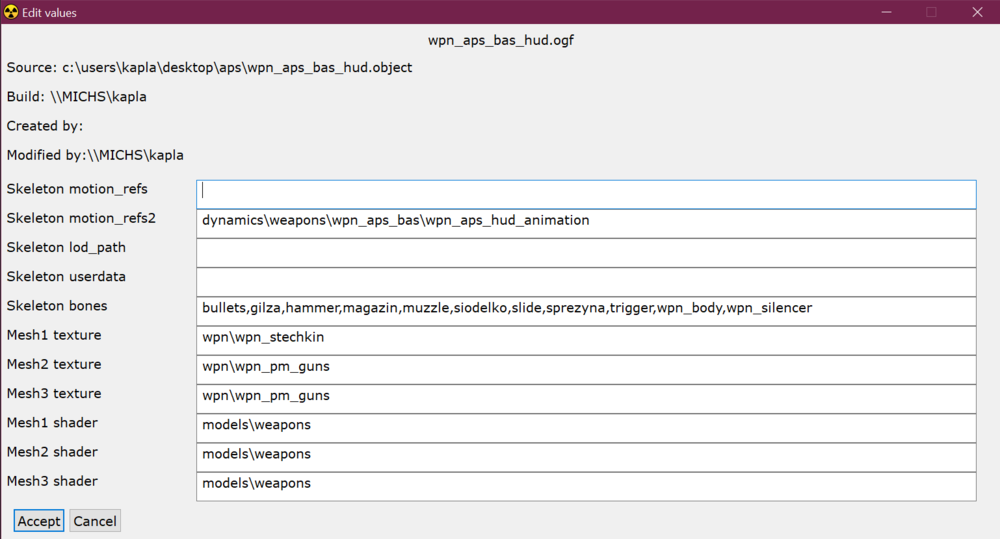The width and height of the screenshot is (1000, 539).
Task: Click the maximize button in the title bar
Action: pos(931,12)
